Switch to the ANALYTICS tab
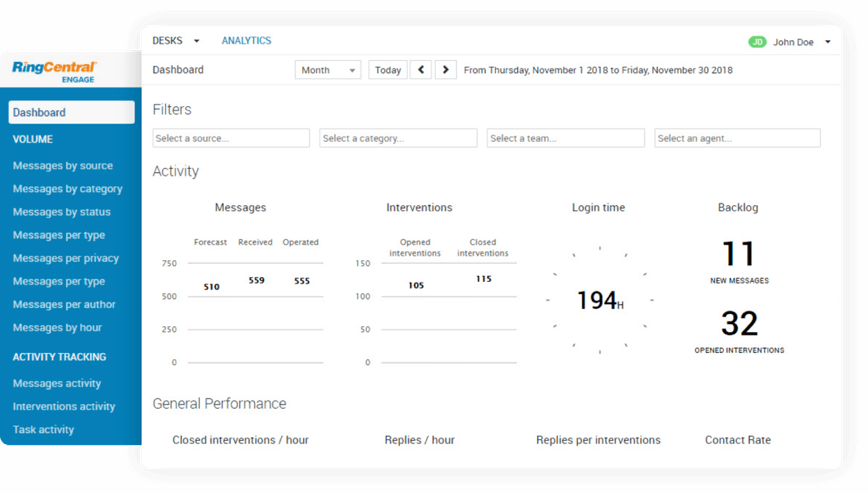The image size is (868, 494). tap(246, 41)
